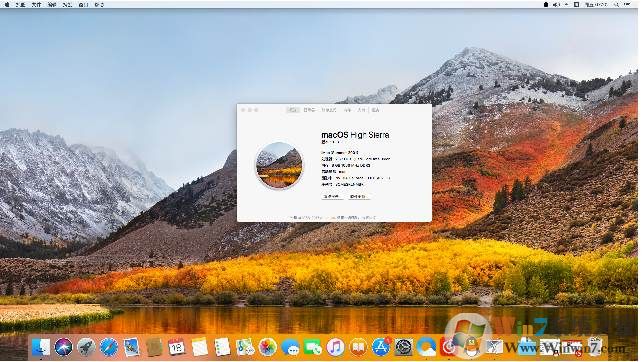Open the File (文件) menu
This screenshot has height=362, width=642.
point(36,5)
